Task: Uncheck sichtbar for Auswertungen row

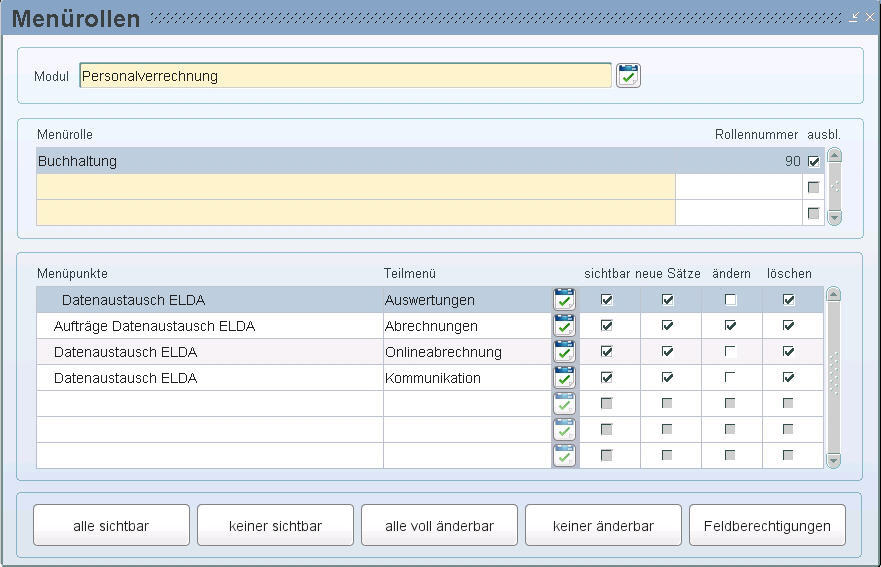Action: tap(607, 300)
